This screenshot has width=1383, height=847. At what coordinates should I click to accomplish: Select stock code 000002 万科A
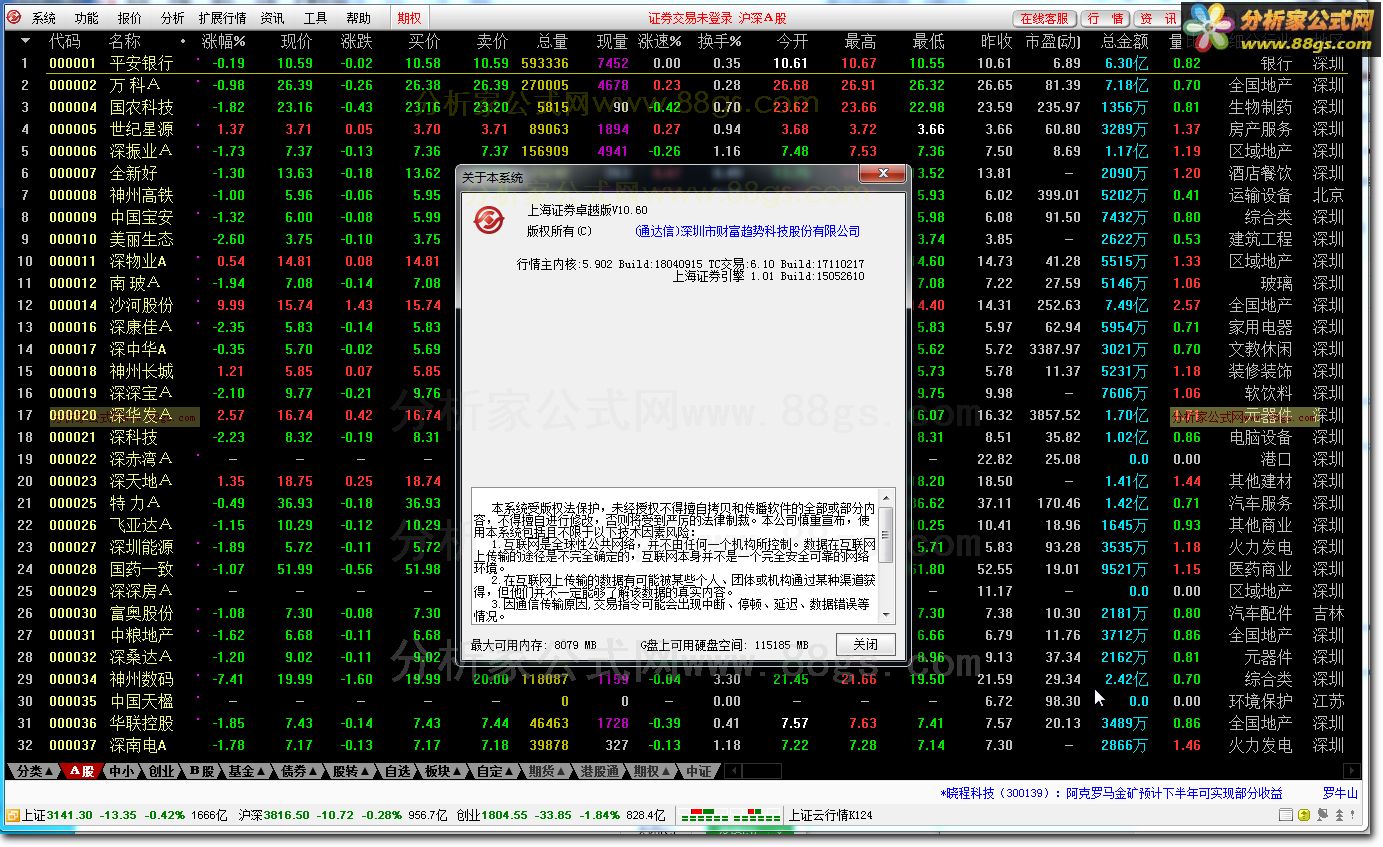click(x=73, y=85)
